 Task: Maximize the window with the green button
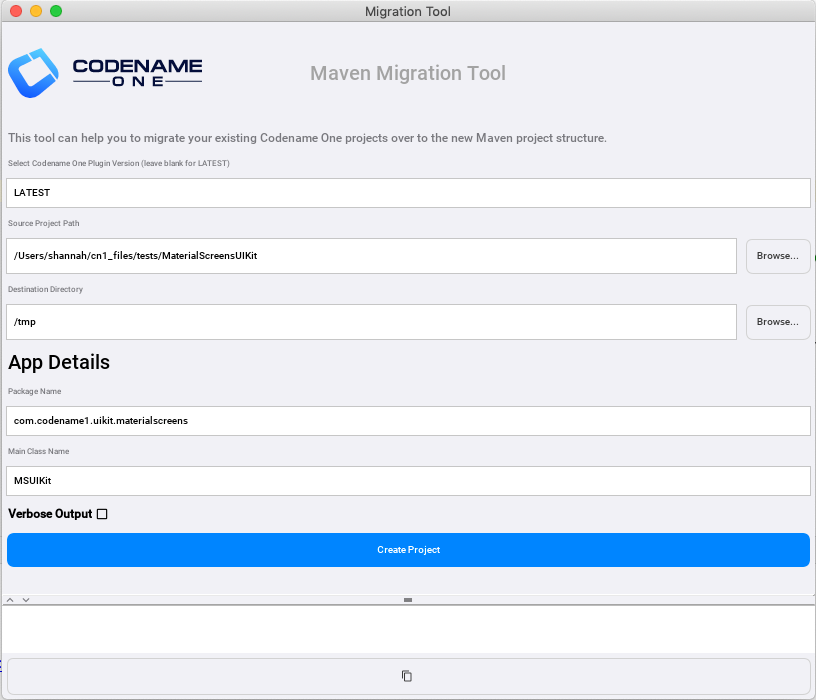pos(56,11)
